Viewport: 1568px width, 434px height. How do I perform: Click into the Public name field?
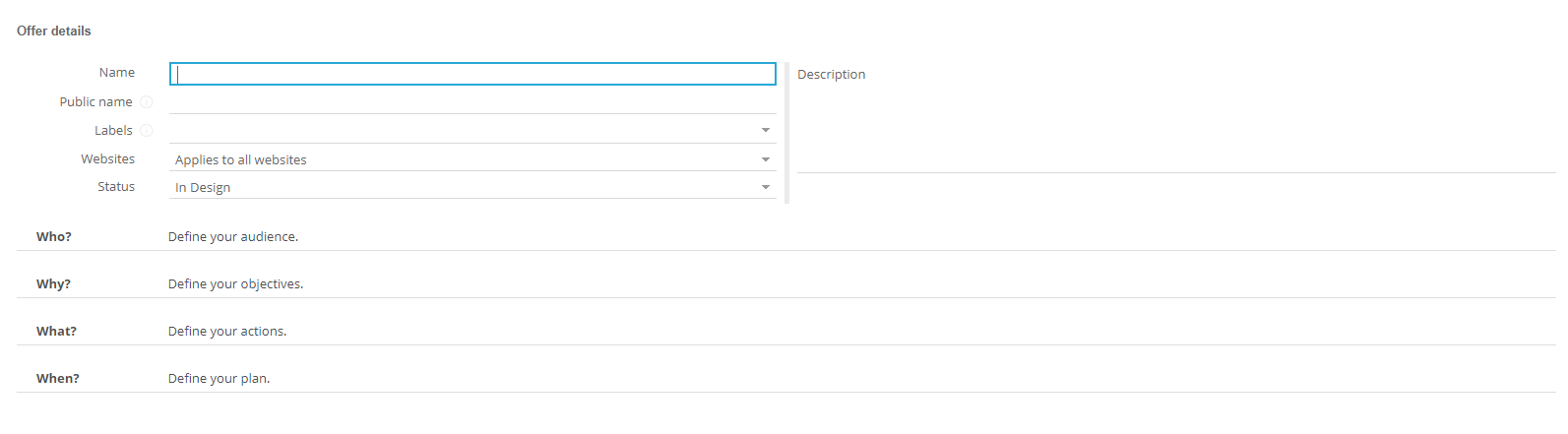(472, 102)
